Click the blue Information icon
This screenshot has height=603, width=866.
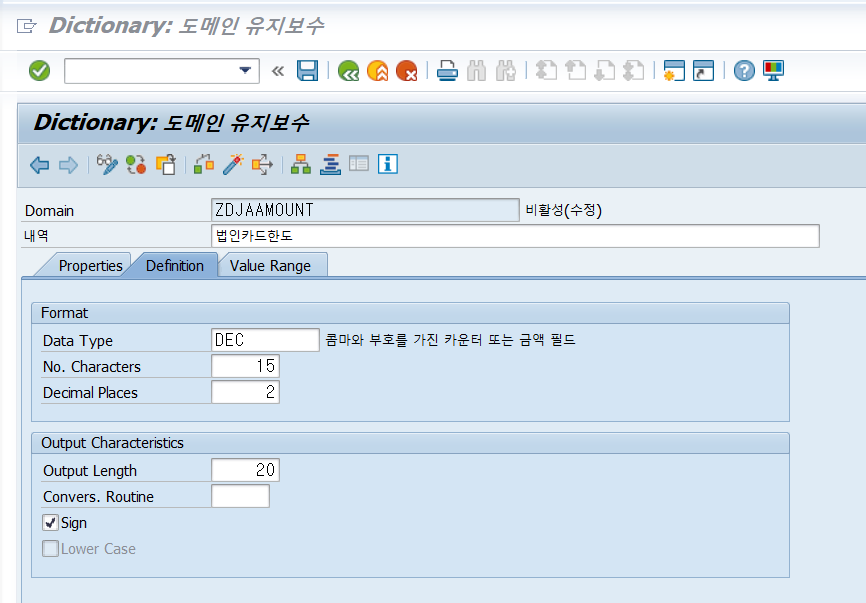(388, 164)
